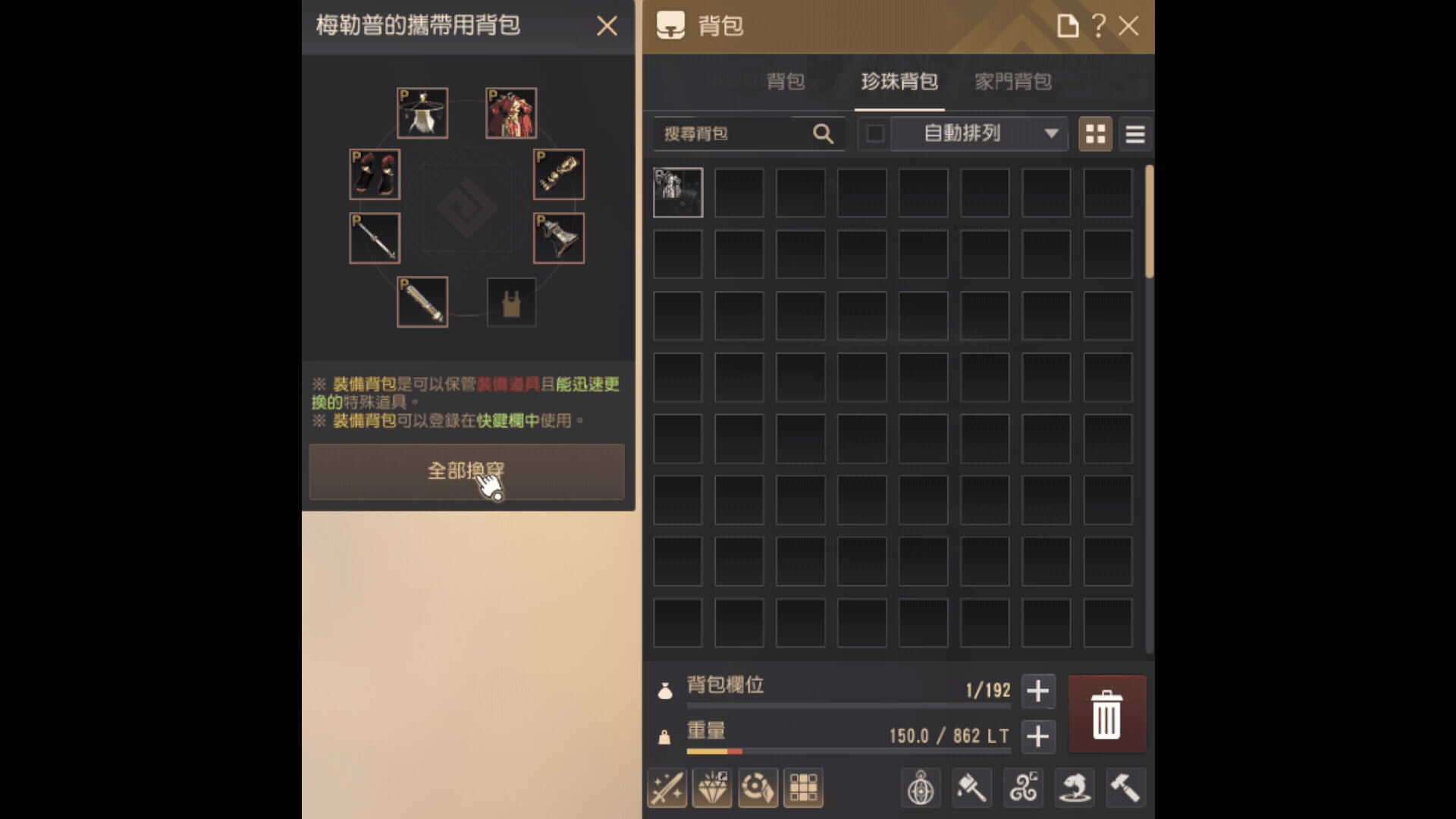The height and width of the screenshot is (819, 1456).
Task: Click the inventory vertical scrollbar
Action: [1150, 221]
